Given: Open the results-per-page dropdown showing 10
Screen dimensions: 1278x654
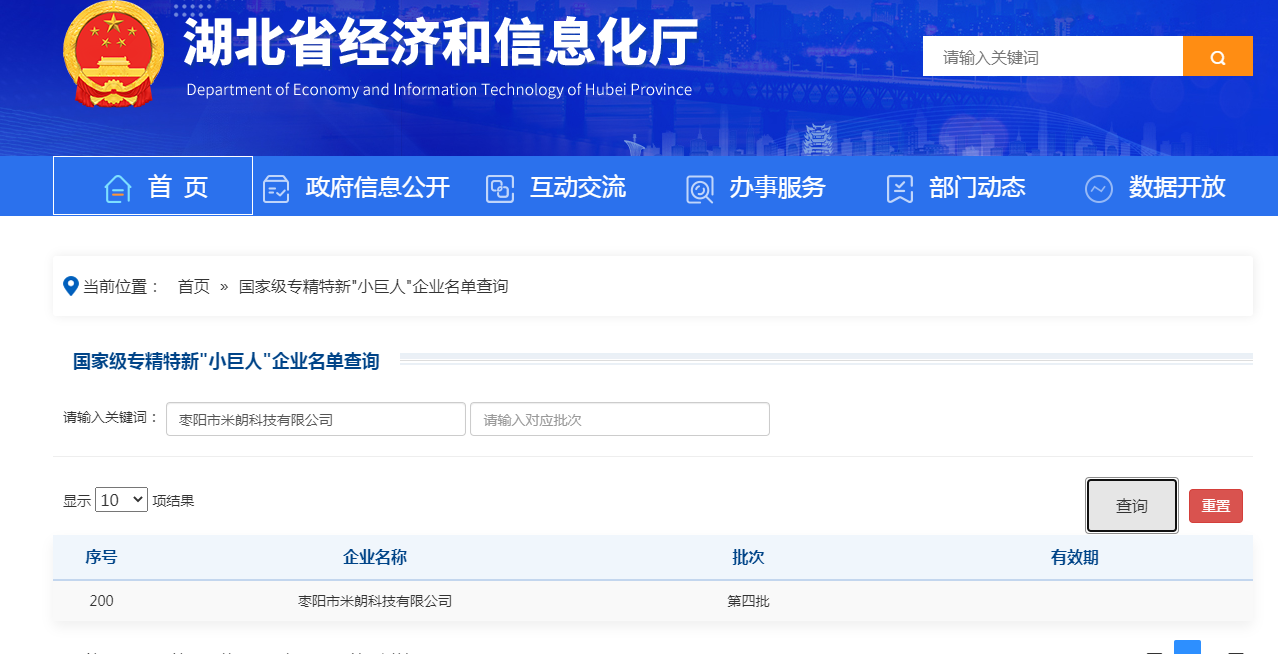Looking at the screenshot, I should click(121, 500).
